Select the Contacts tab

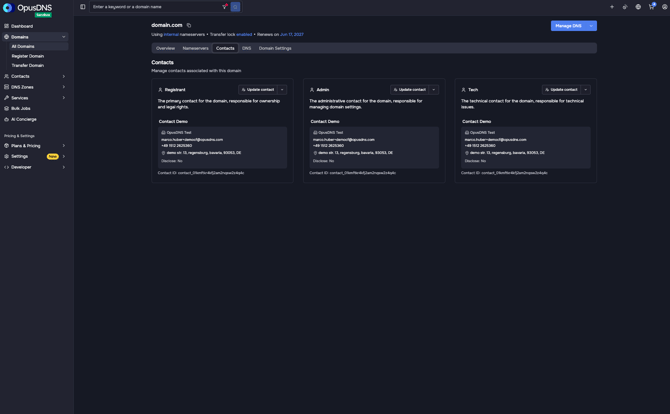pos(225,48)
